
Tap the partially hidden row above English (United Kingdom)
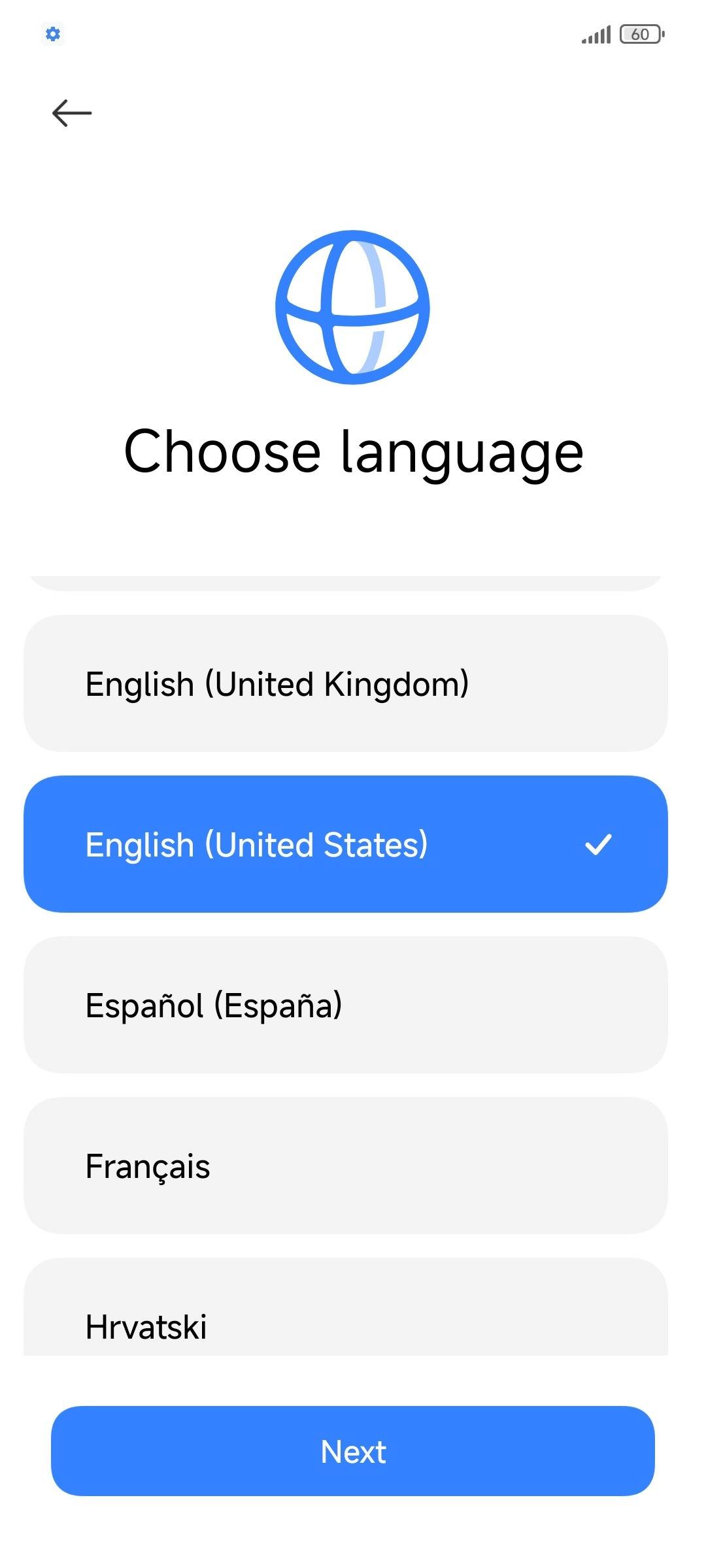(x=345, y=583)
